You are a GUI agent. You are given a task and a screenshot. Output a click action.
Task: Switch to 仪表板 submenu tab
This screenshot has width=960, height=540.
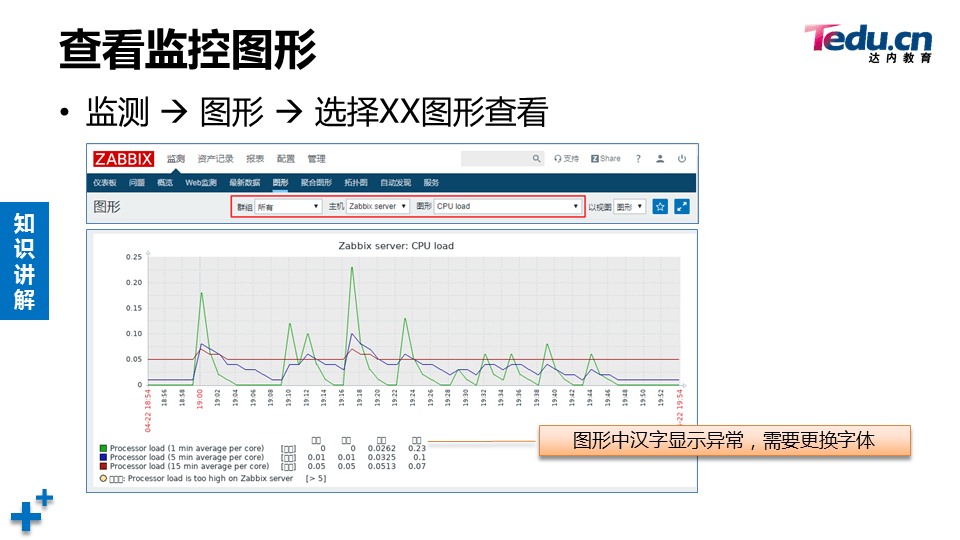pos(105,182)
